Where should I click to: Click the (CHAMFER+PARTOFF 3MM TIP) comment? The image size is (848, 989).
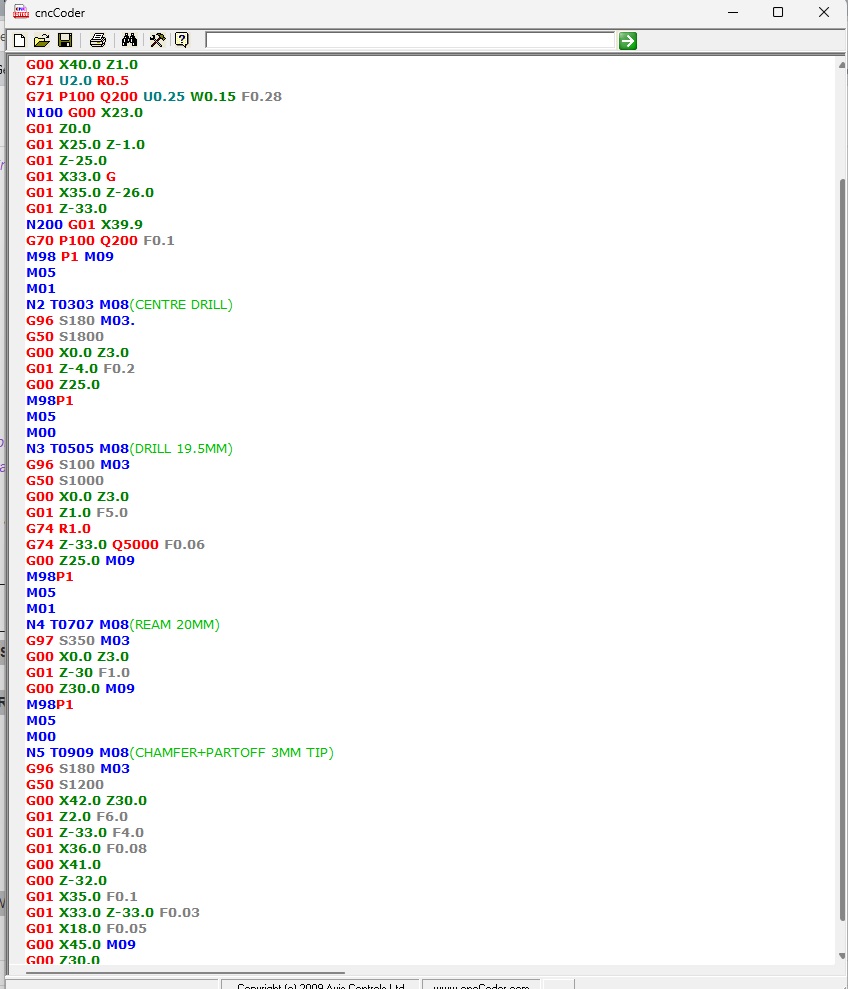pyautogui.click(x=232, y=753)
